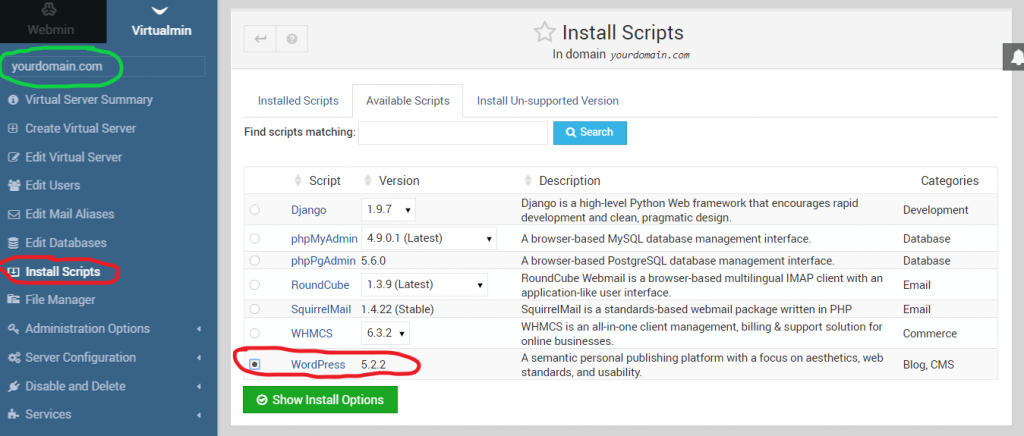Open the RoundCube version dropdown

(x=424, y=285)
